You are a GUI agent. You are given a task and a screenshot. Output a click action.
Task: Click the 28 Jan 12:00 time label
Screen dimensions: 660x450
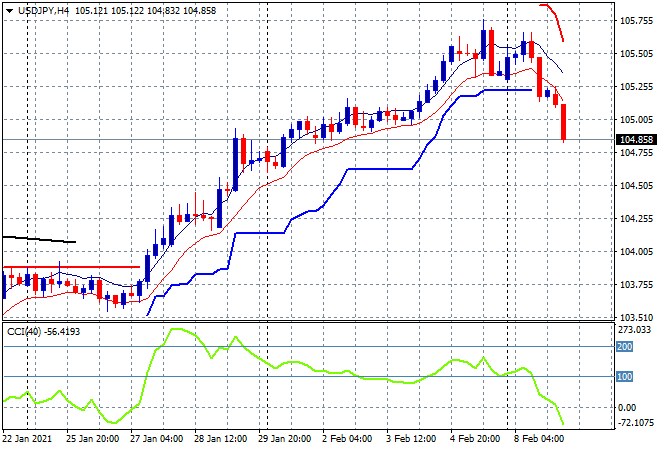tap(220, 439)
